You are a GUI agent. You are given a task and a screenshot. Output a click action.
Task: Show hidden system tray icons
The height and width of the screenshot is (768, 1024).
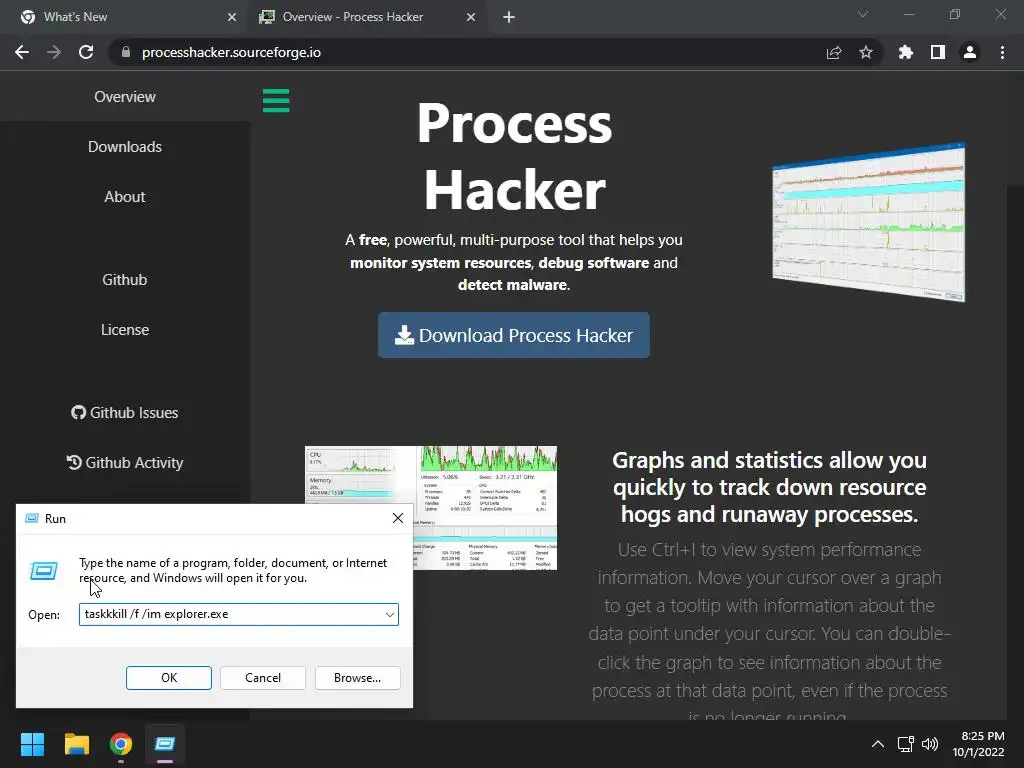pos(878,744)
